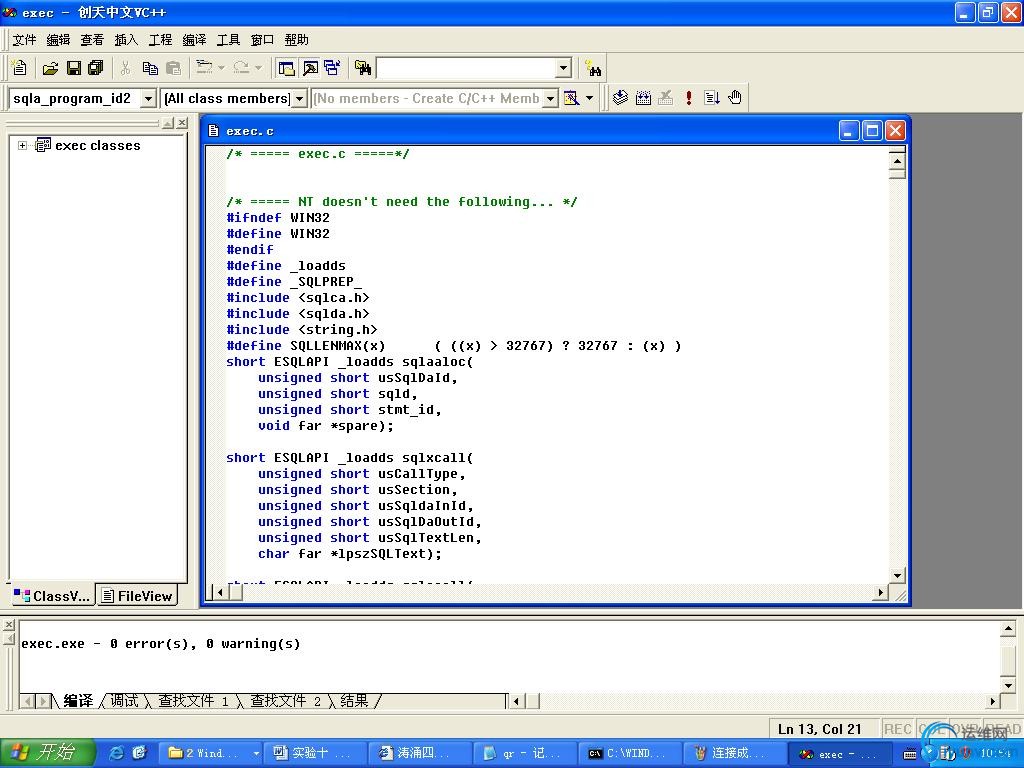
Task: Click the output pane scroll-up arrow
Action: [x=1008, y=630]
